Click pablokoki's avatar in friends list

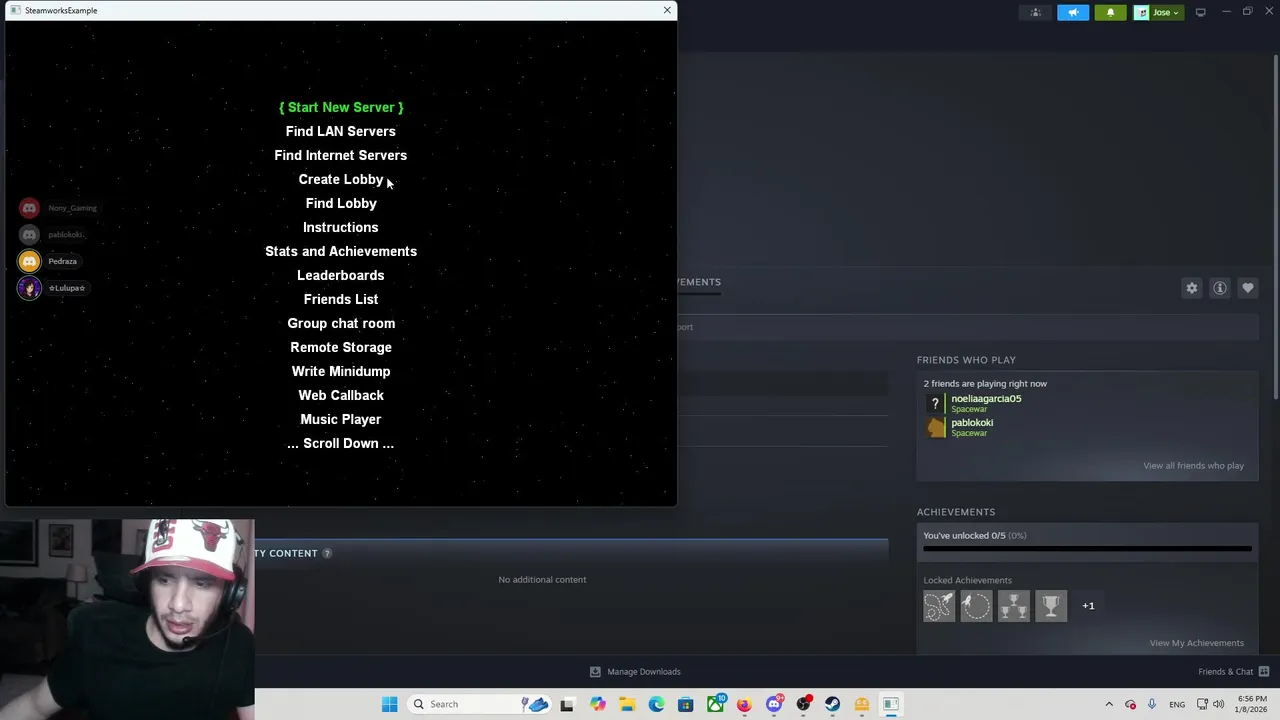click(x=935, y=428)
